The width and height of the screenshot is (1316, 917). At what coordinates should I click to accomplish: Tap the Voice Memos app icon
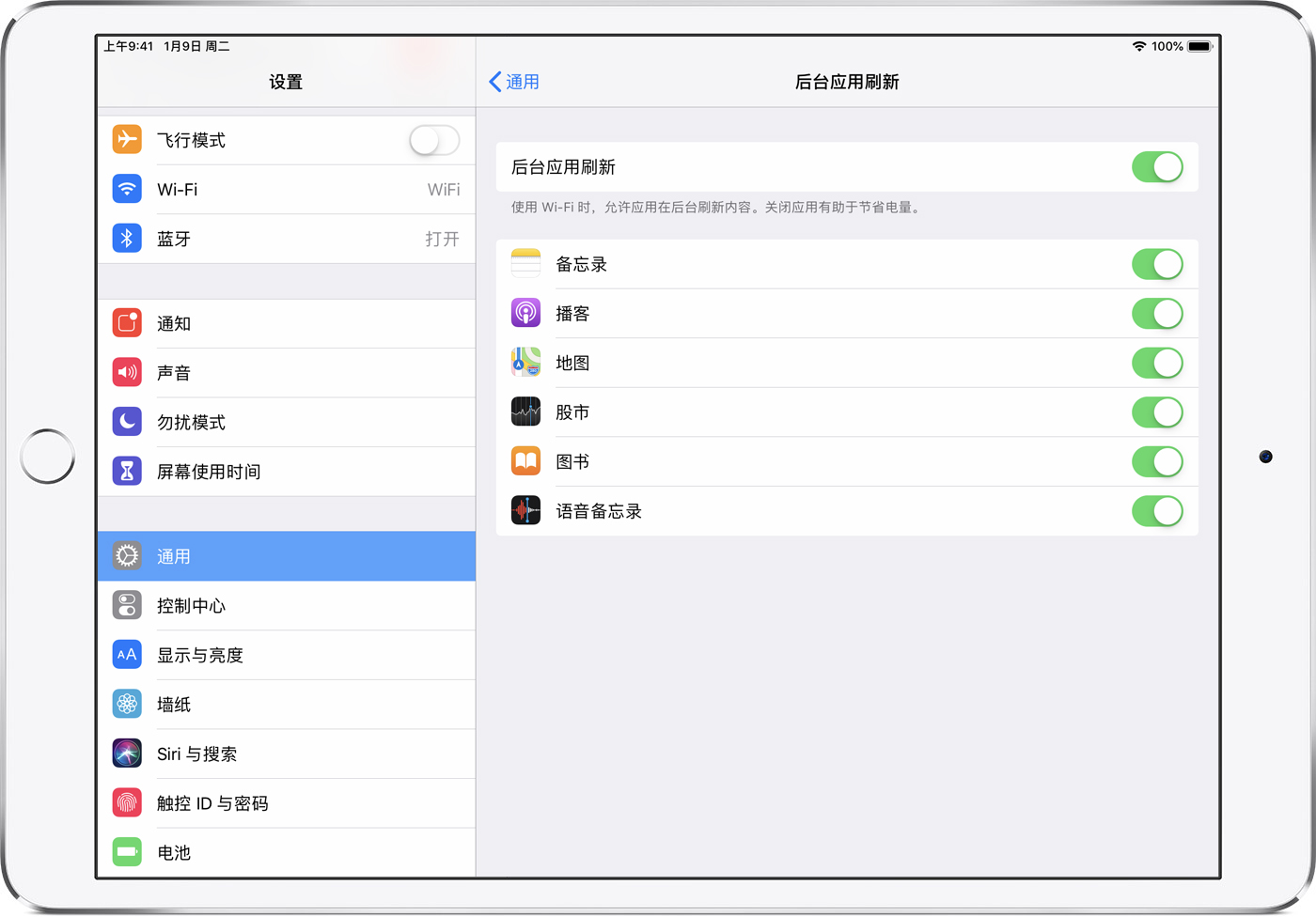coord(525,511)
